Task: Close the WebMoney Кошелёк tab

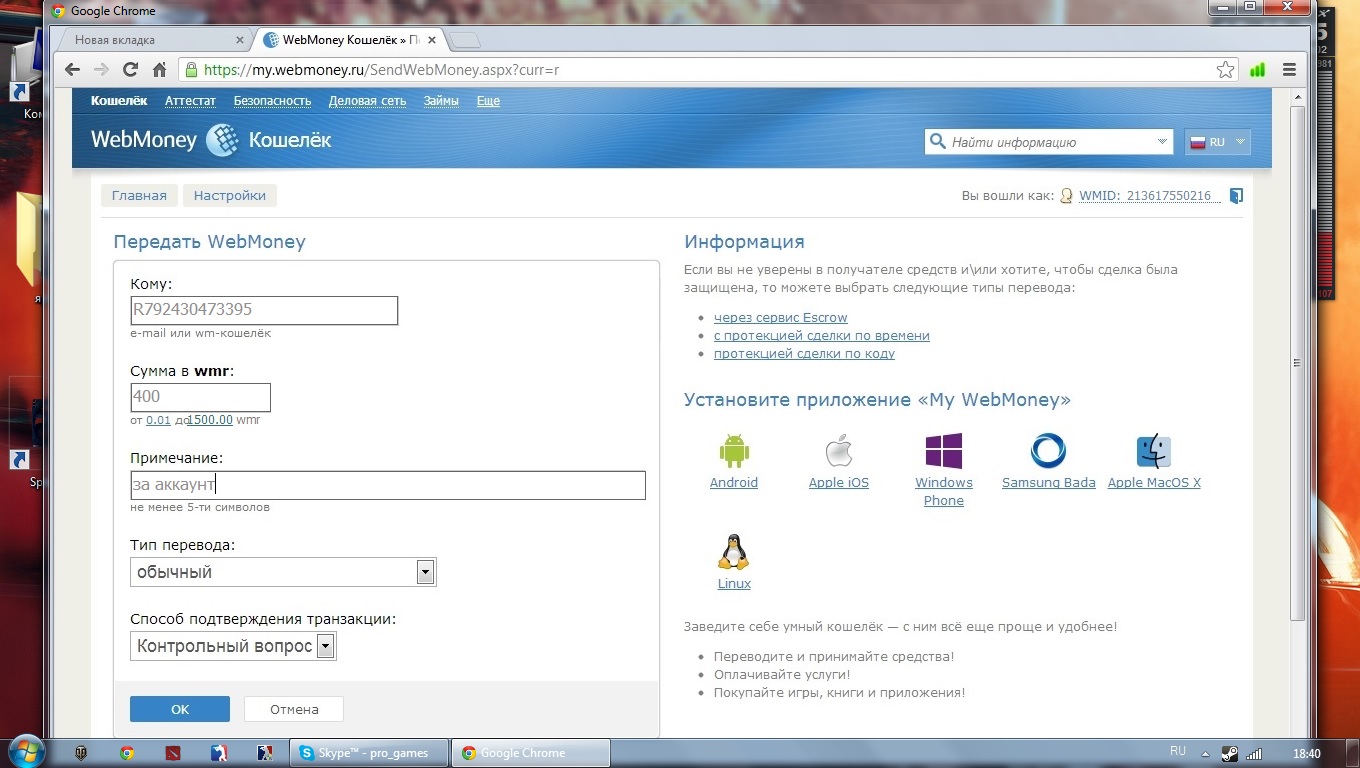Action: (432, 41)
